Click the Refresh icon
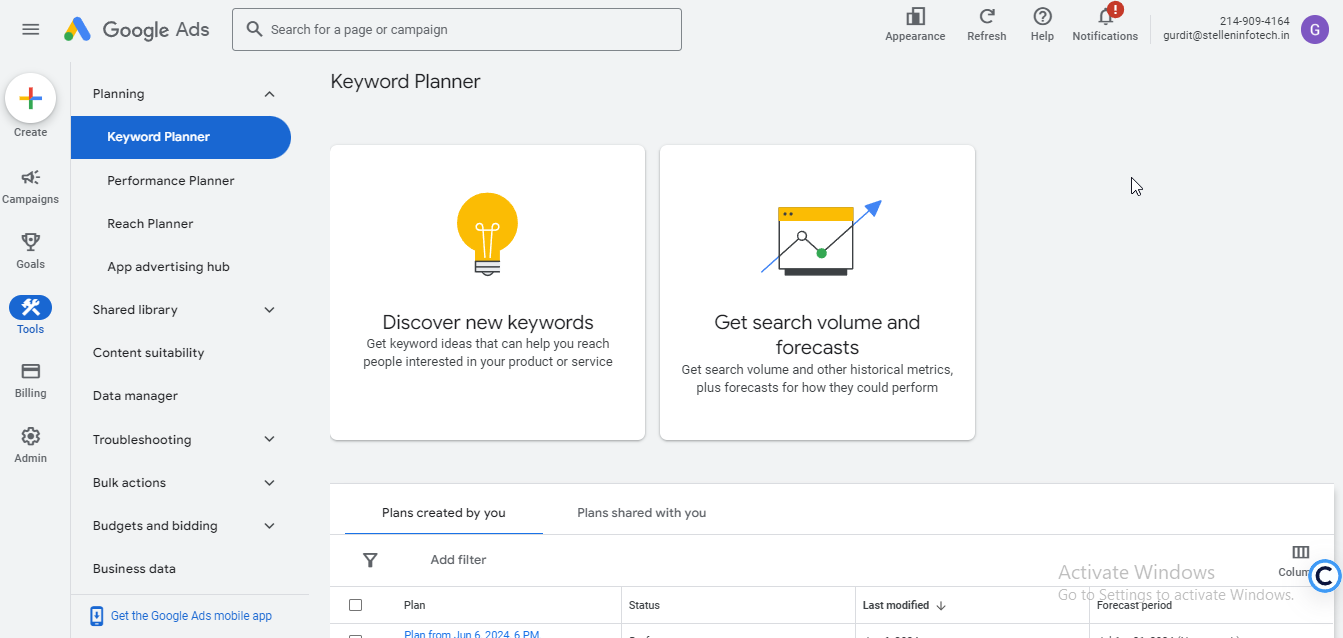Image resolution: width=1343 pixels, height=638 pixels. point(986,24)
